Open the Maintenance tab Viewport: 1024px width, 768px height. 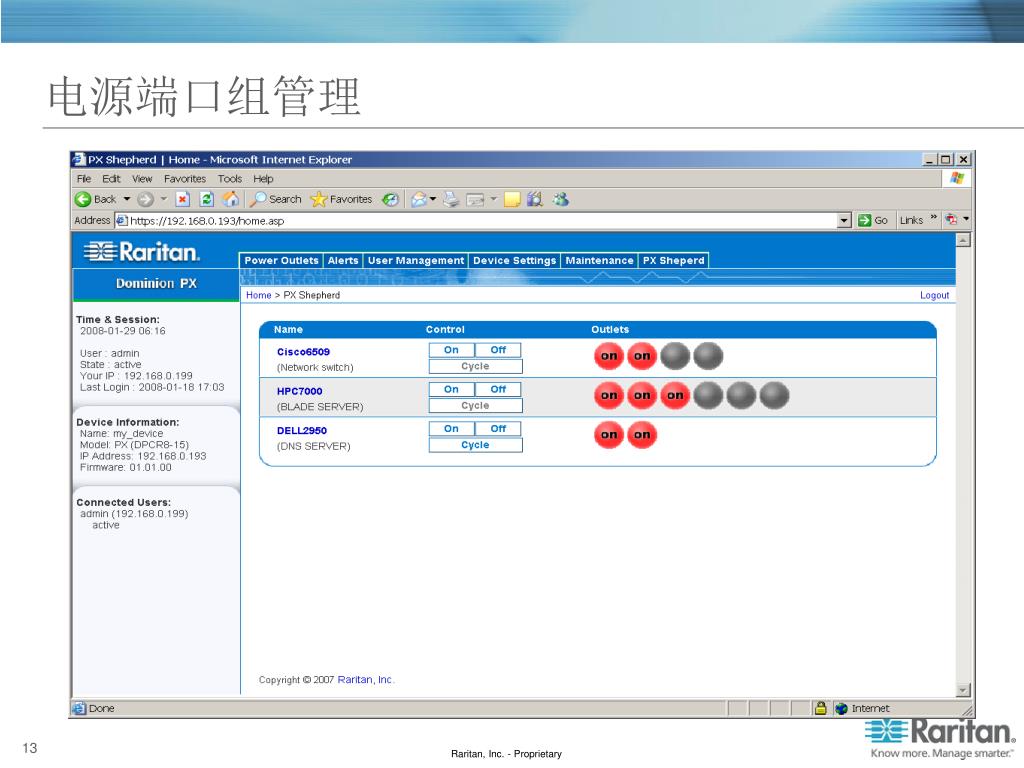(x=600, y=261)
